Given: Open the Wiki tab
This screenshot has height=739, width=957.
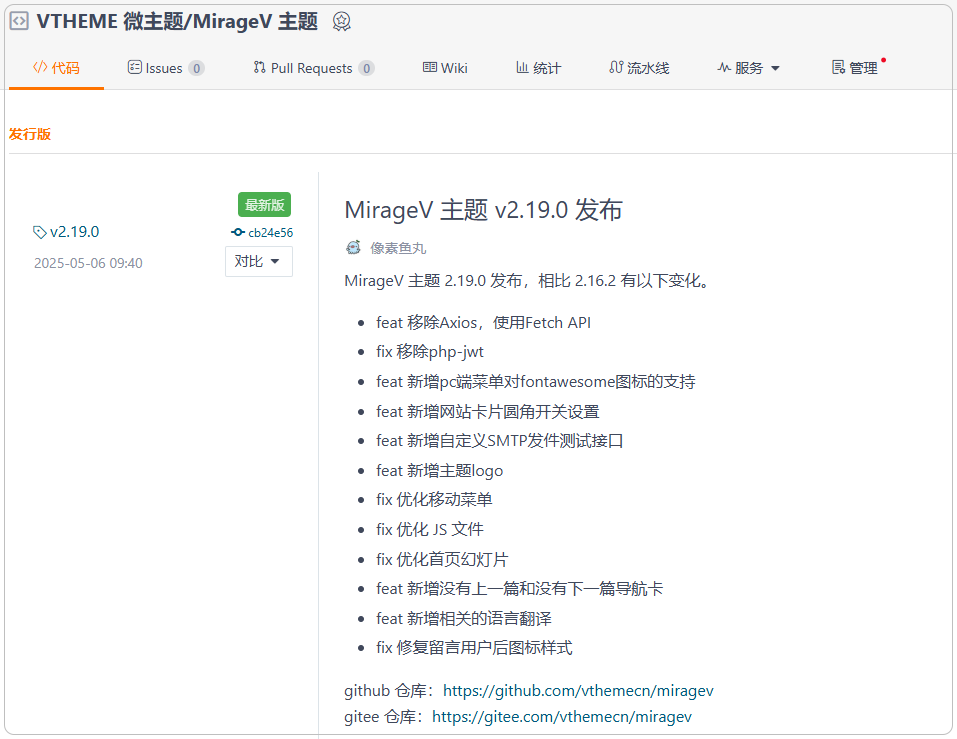Looking at the screenshot, I should pyautogui.click(x=445, y=68).
